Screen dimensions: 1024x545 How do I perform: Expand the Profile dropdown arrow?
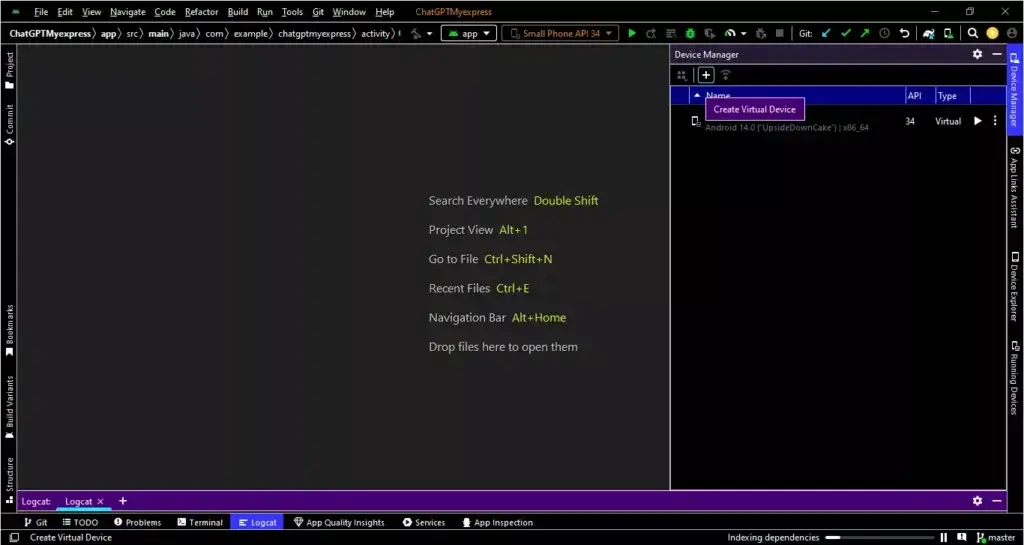click(x=743, y=33)
